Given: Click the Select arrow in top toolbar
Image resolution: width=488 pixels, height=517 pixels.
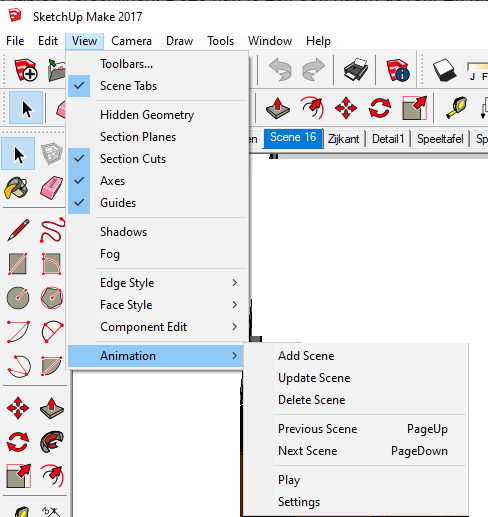Looking at the screenshot, I should 26,108.
